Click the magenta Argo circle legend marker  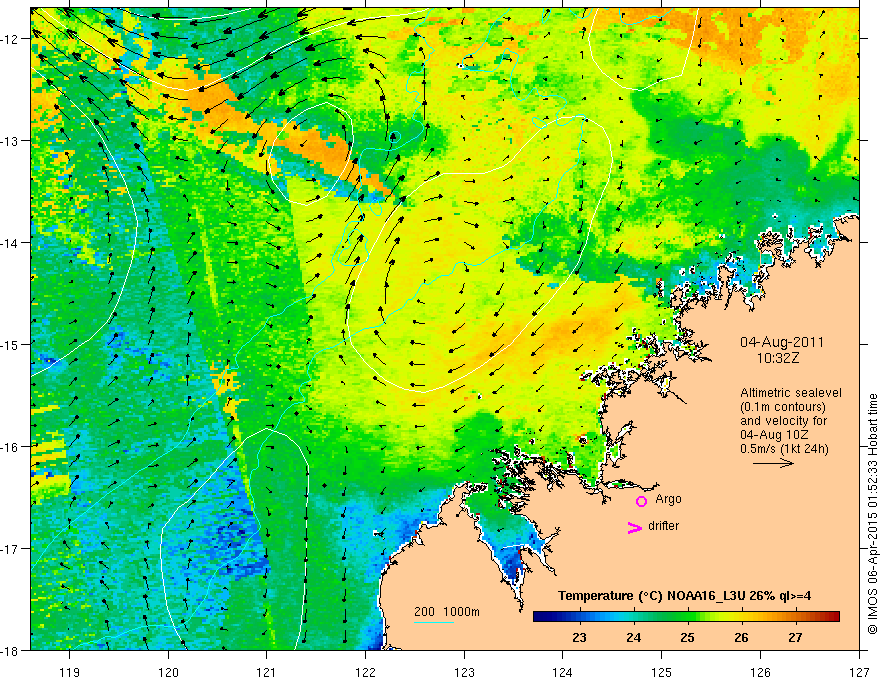641,501
